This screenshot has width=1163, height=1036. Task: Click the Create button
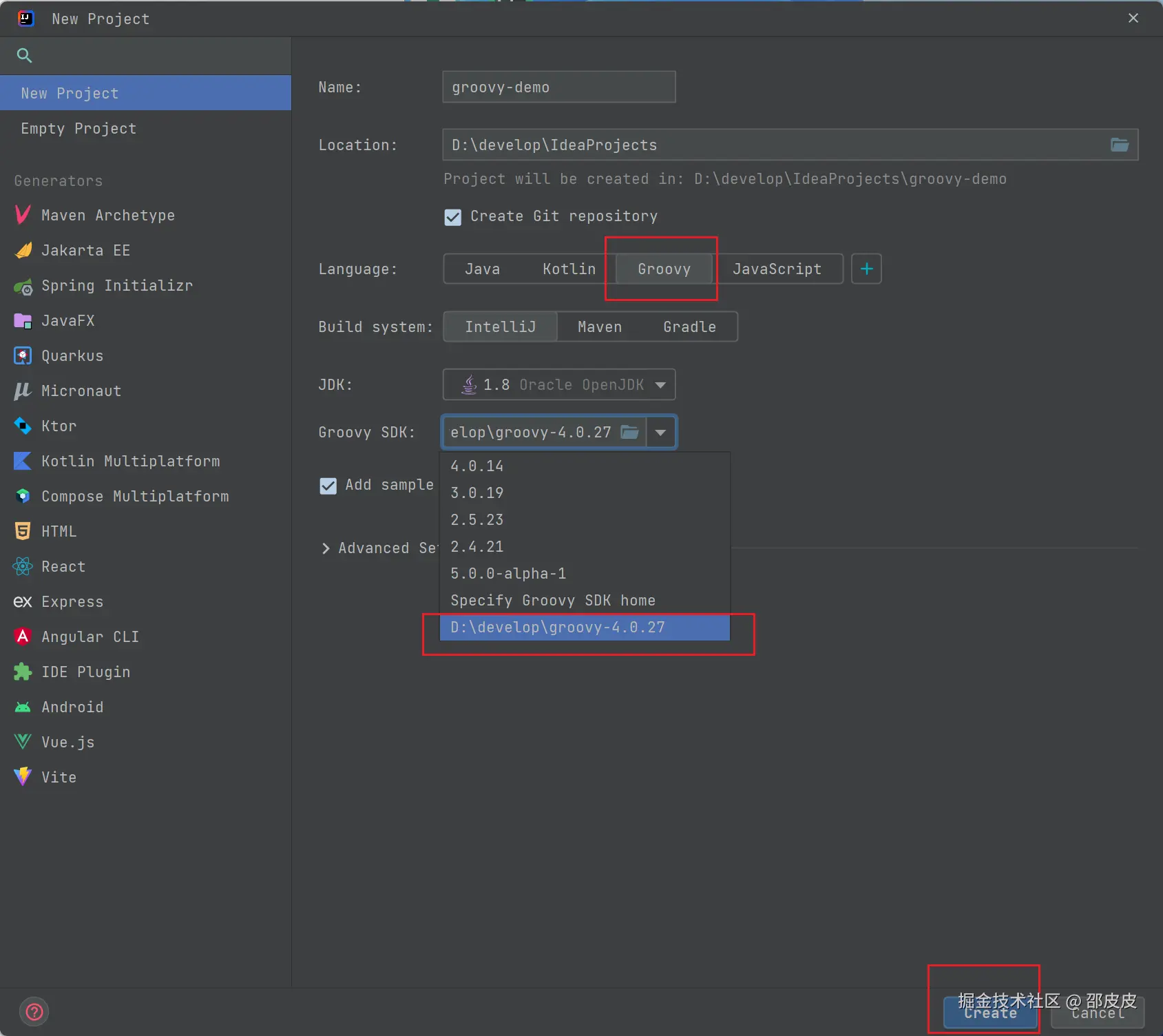tap(990, 1013)
